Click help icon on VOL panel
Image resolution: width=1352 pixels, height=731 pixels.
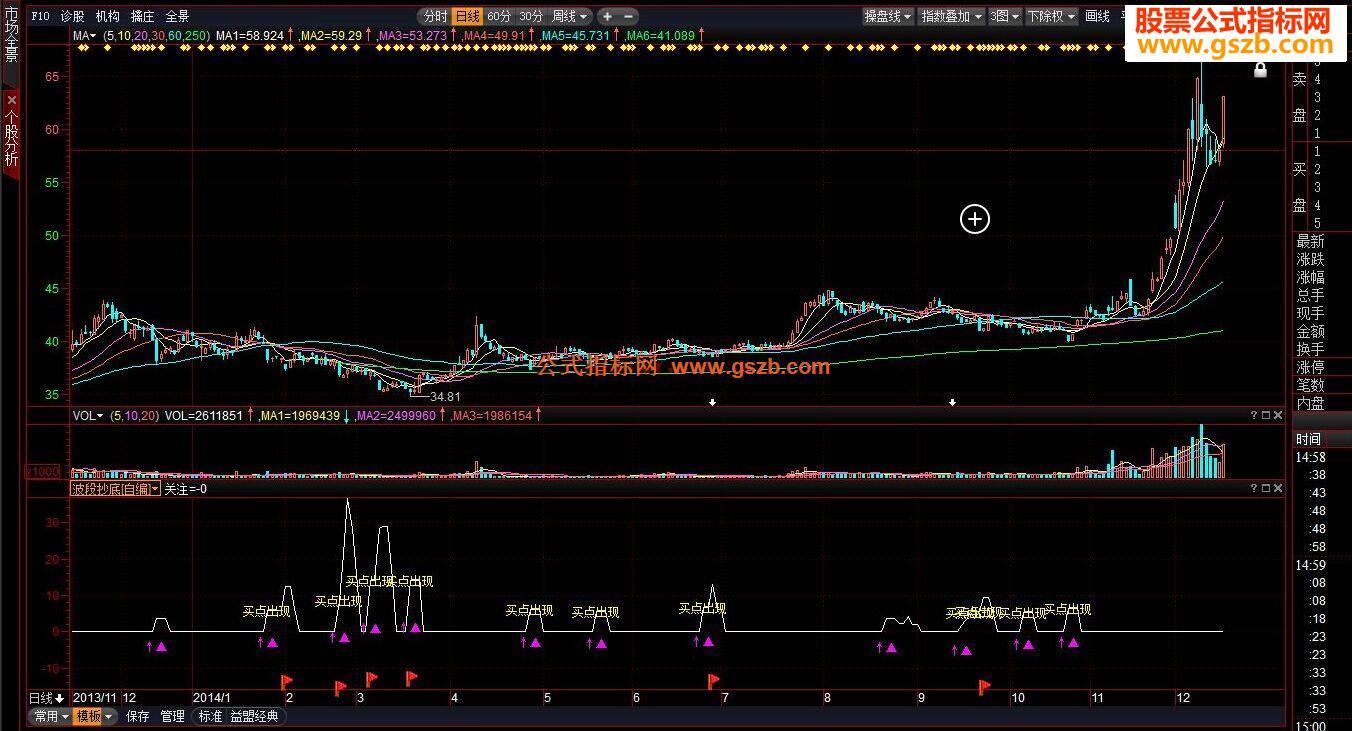pyautogui.click(x=1254, y=415)
